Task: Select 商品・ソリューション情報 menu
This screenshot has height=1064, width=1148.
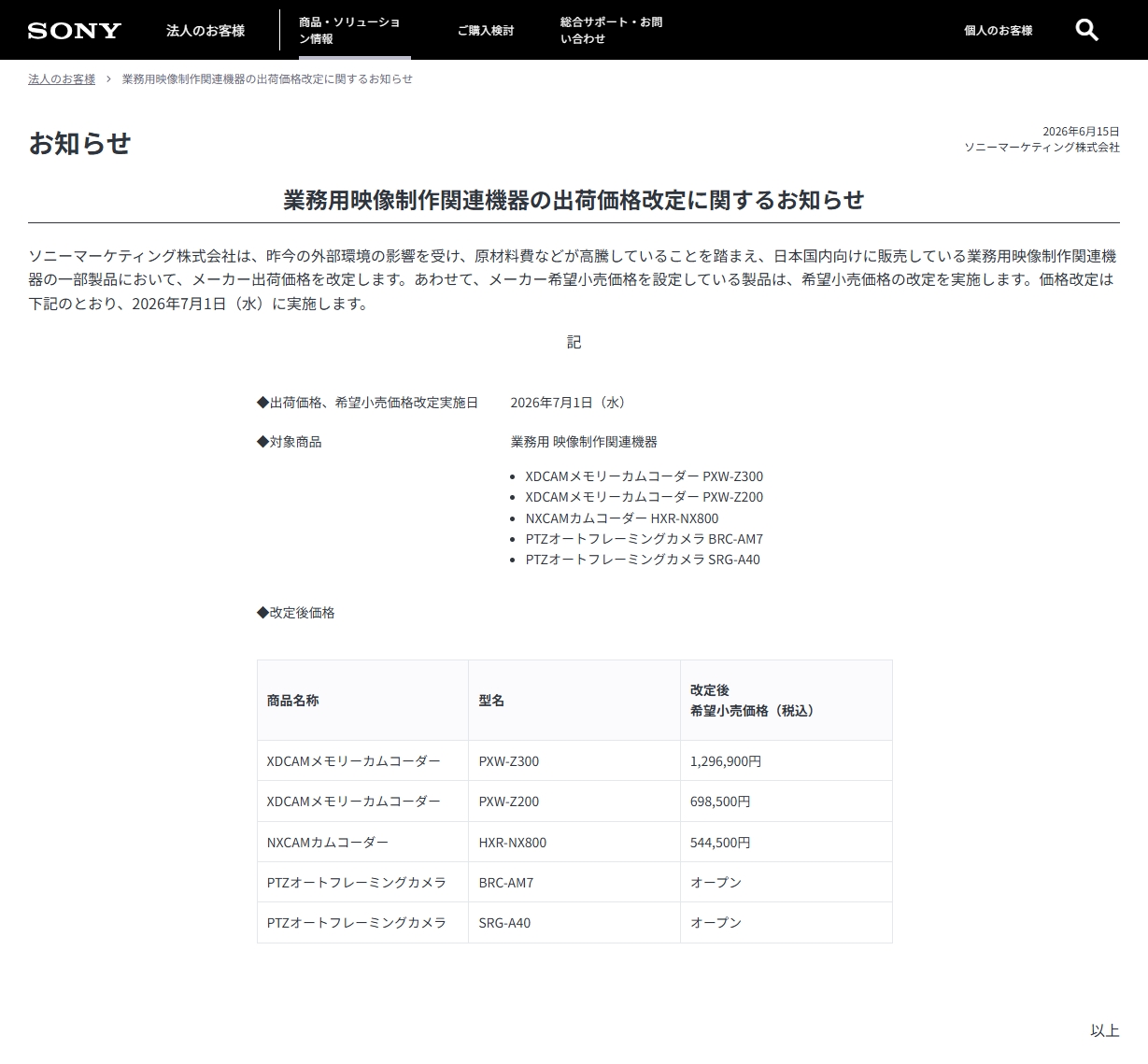Action: (354, 30)
